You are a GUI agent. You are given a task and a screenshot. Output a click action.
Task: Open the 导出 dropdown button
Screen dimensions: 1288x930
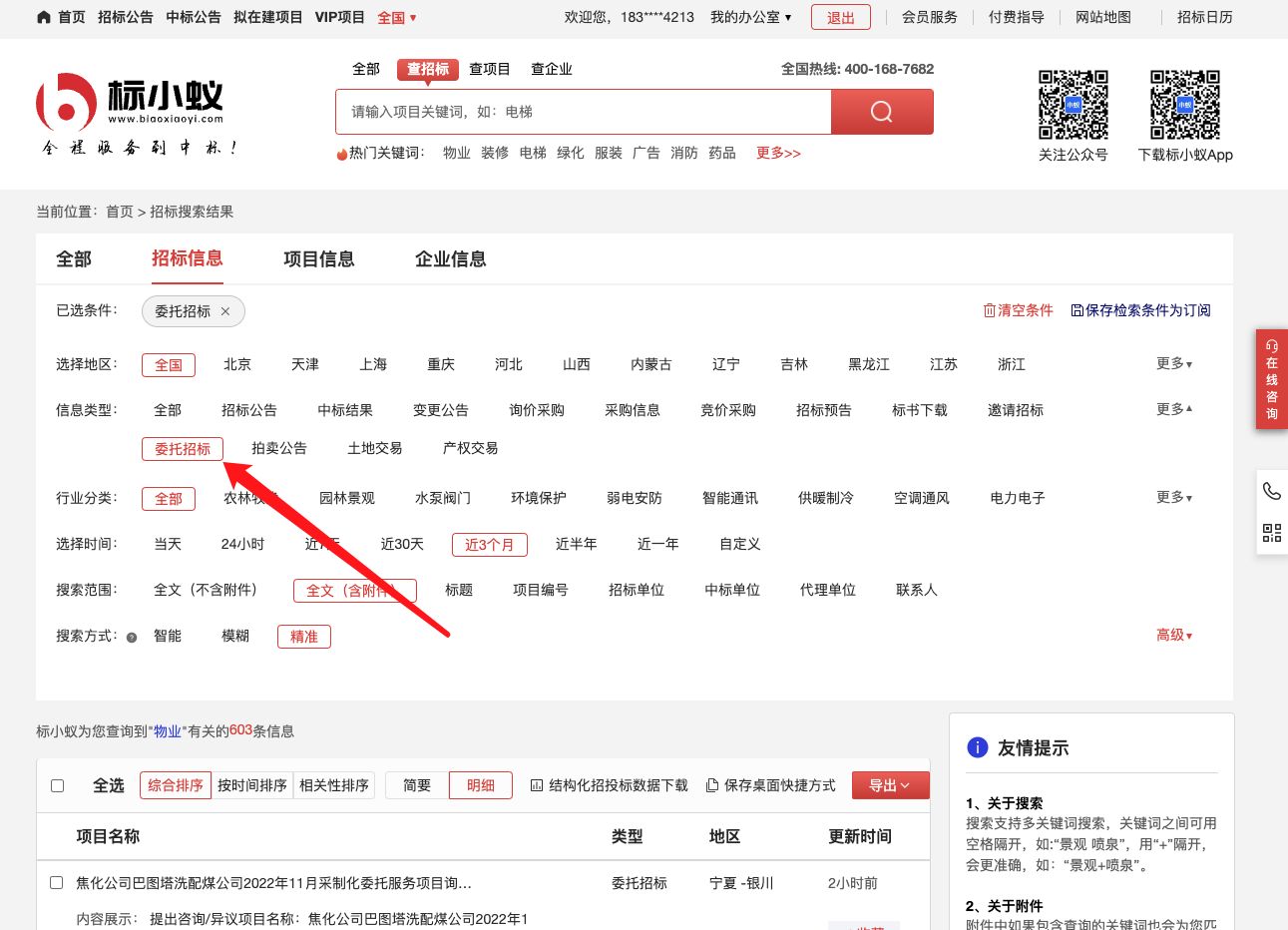pyautogui.click(x=890, y=785)
